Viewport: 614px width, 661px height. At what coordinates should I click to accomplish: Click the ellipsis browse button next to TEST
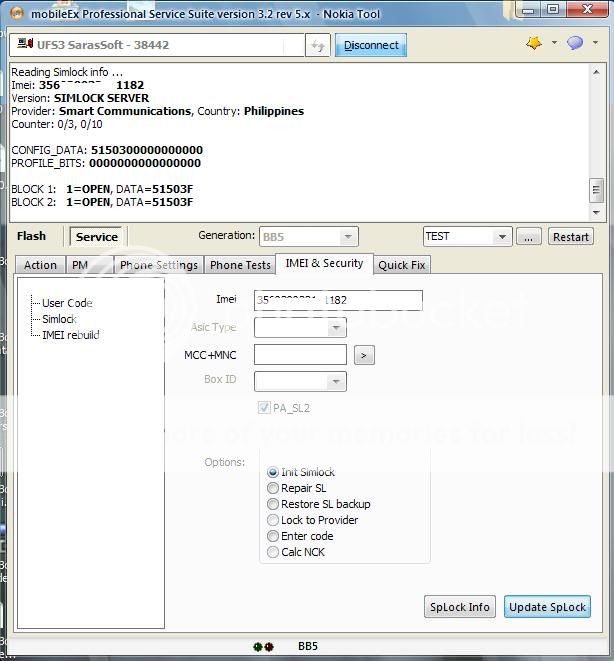(528, 237)
